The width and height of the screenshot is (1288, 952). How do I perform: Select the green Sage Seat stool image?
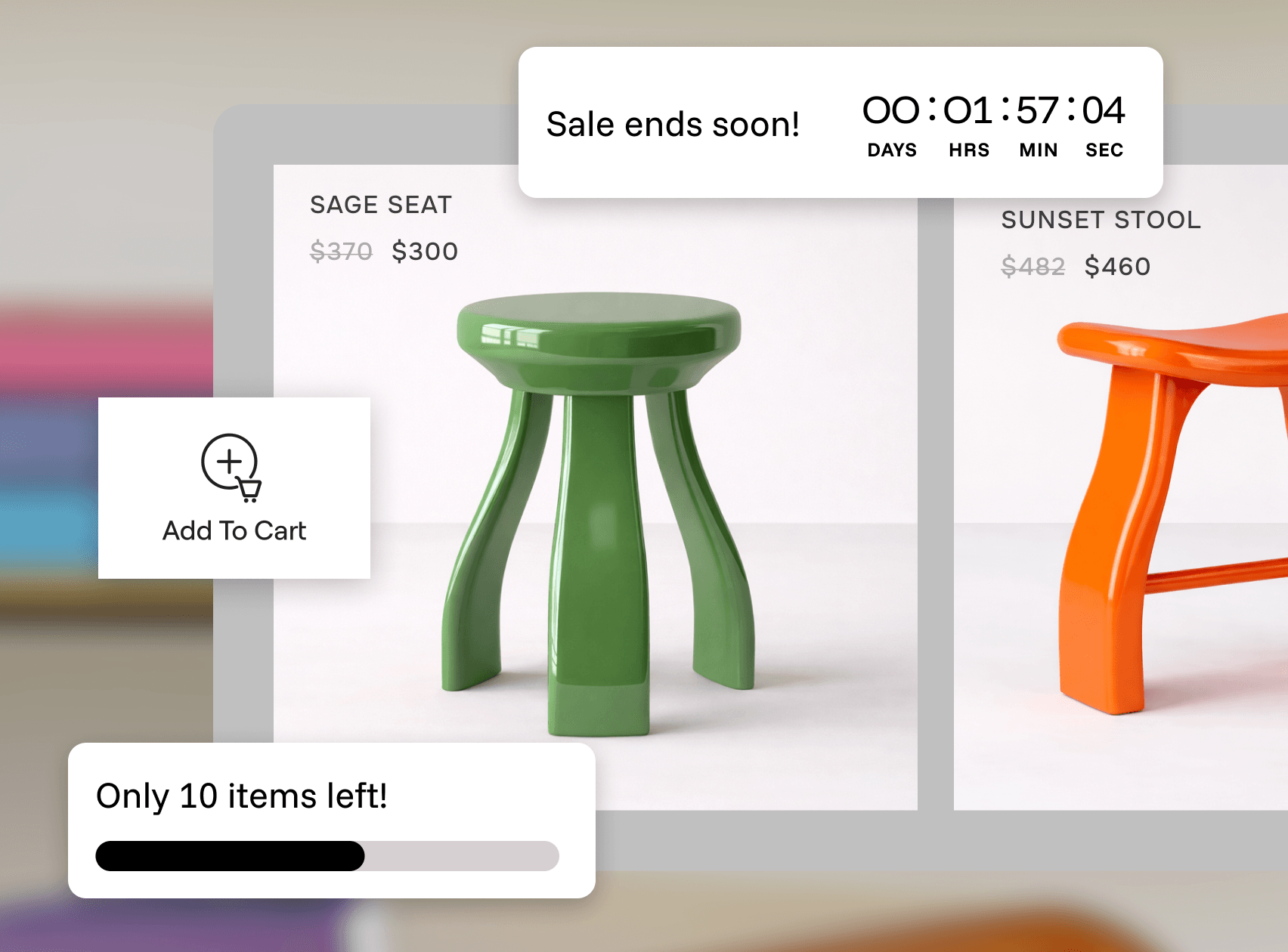[x=599, y=513]
